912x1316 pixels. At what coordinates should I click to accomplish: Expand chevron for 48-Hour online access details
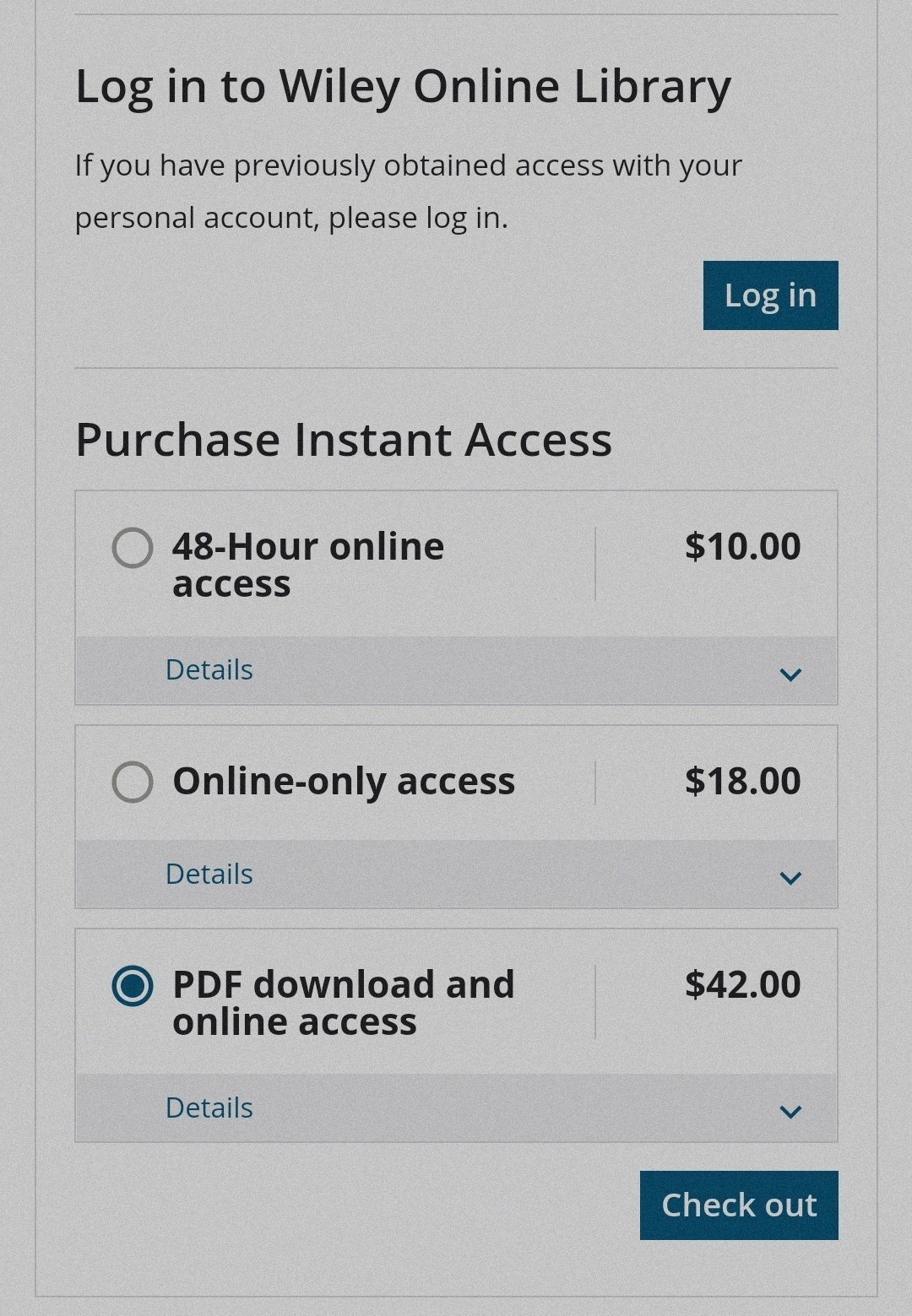coord(790,674)
